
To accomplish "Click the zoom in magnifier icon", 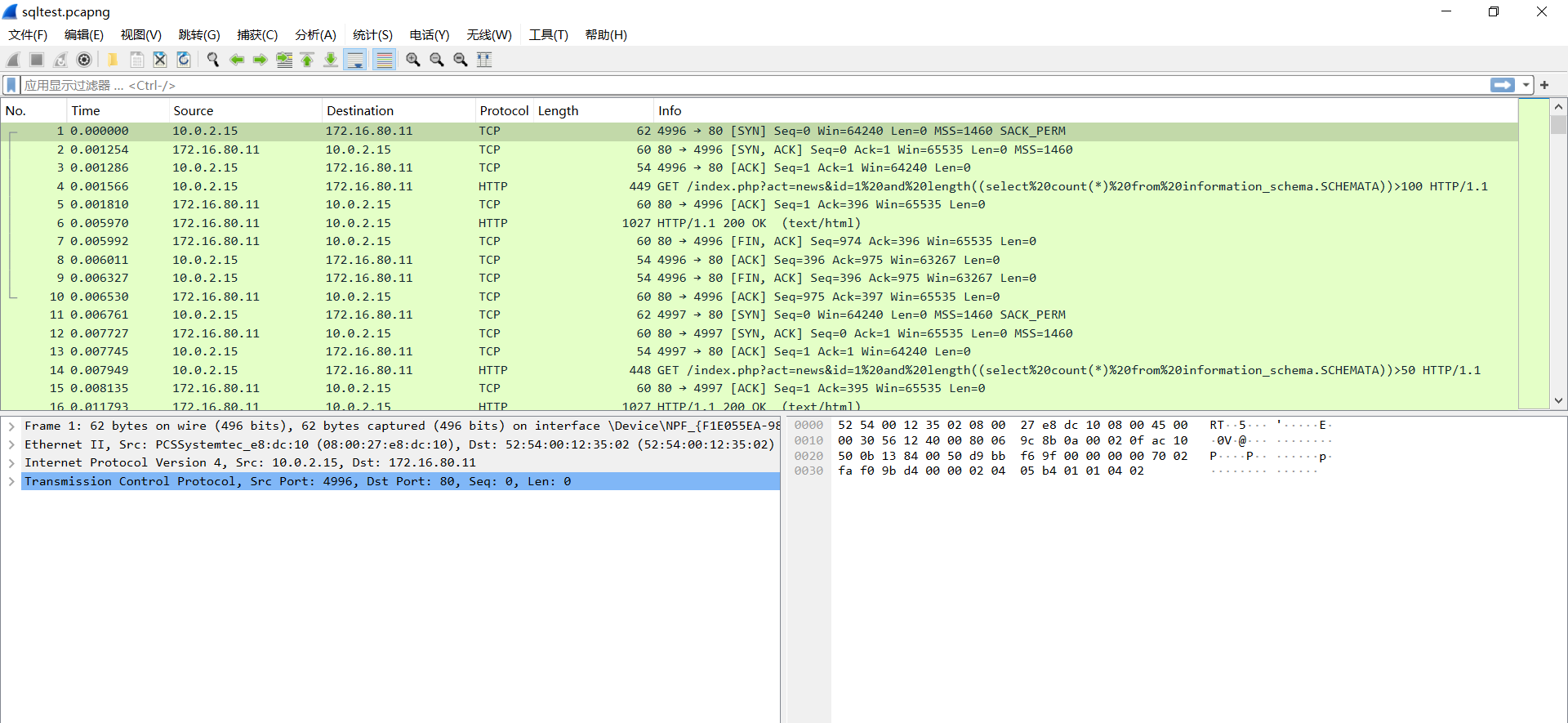I will [x=413, y=60].
